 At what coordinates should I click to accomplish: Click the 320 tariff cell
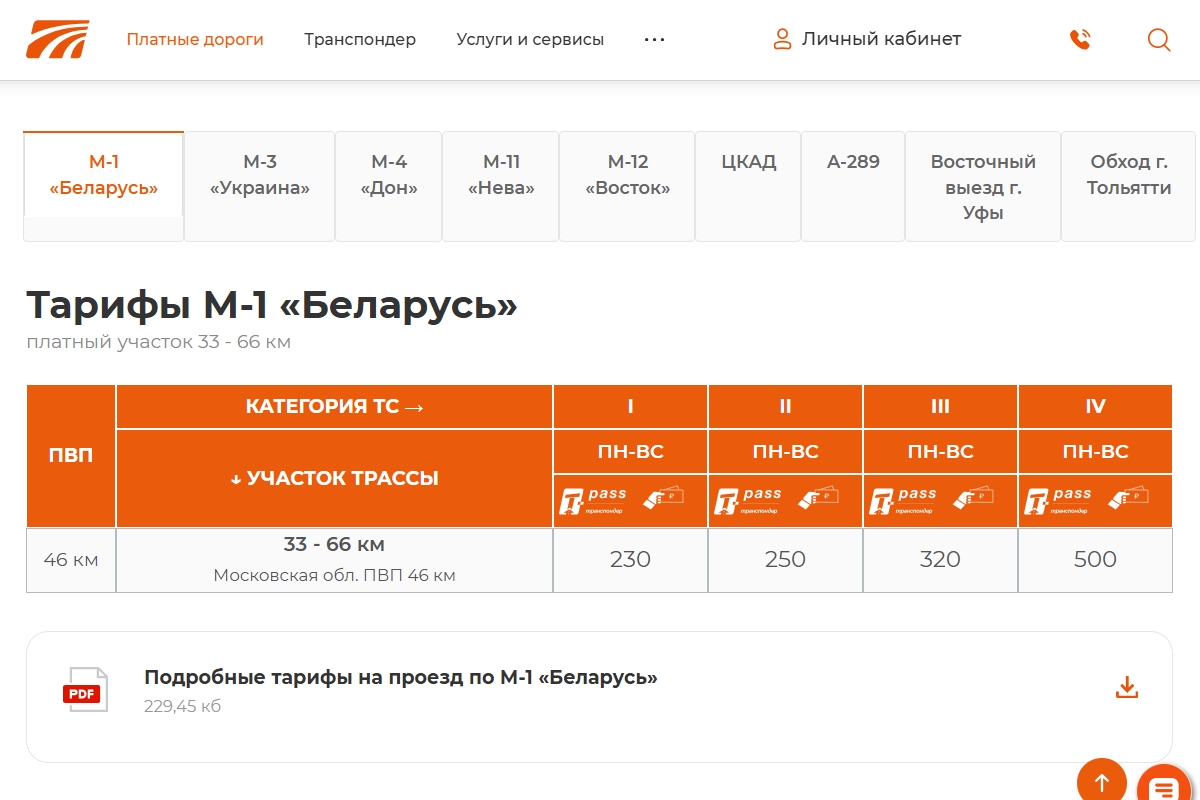tap(940, 560)
